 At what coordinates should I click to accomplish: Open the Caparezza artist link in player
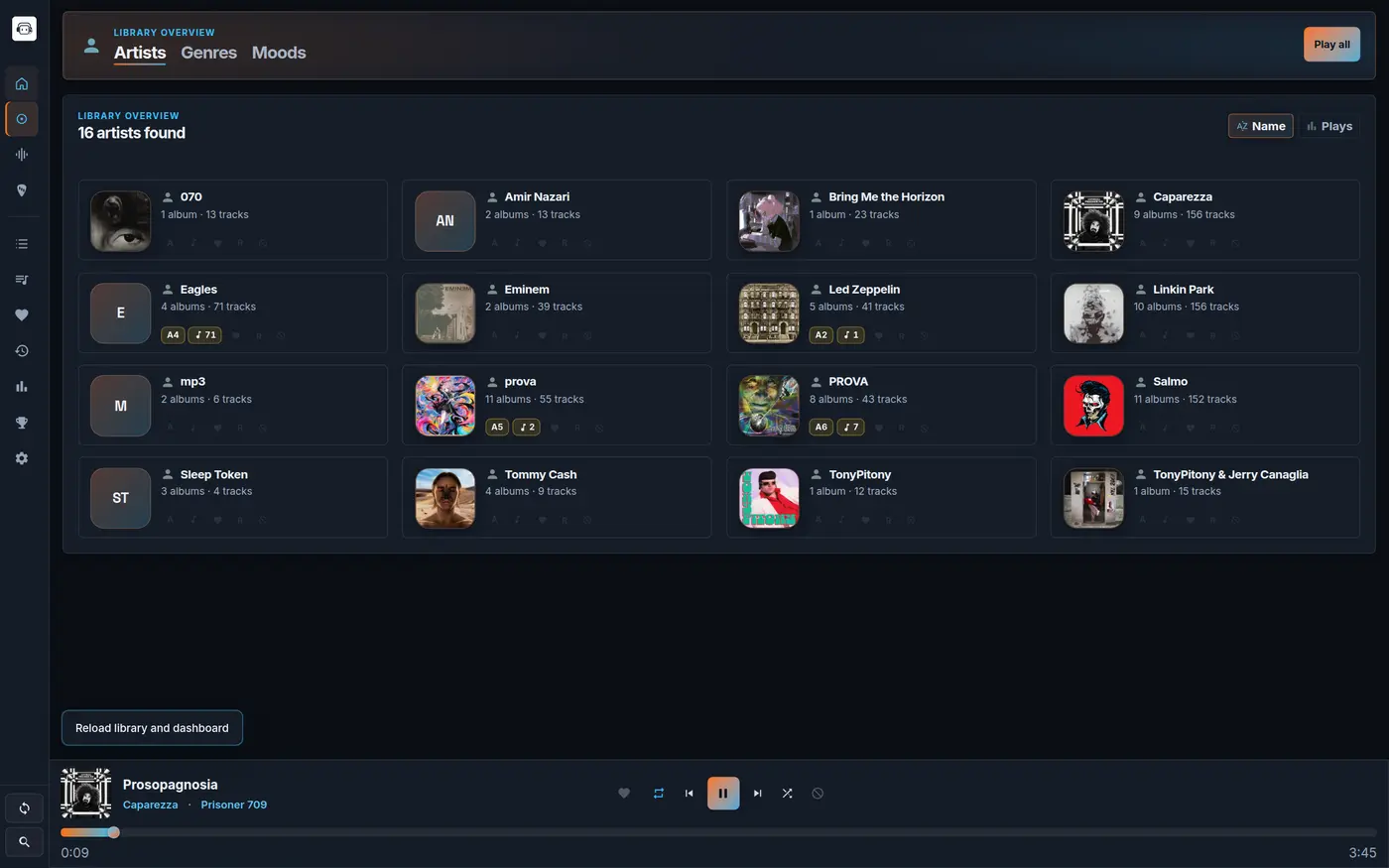[151, 805]
